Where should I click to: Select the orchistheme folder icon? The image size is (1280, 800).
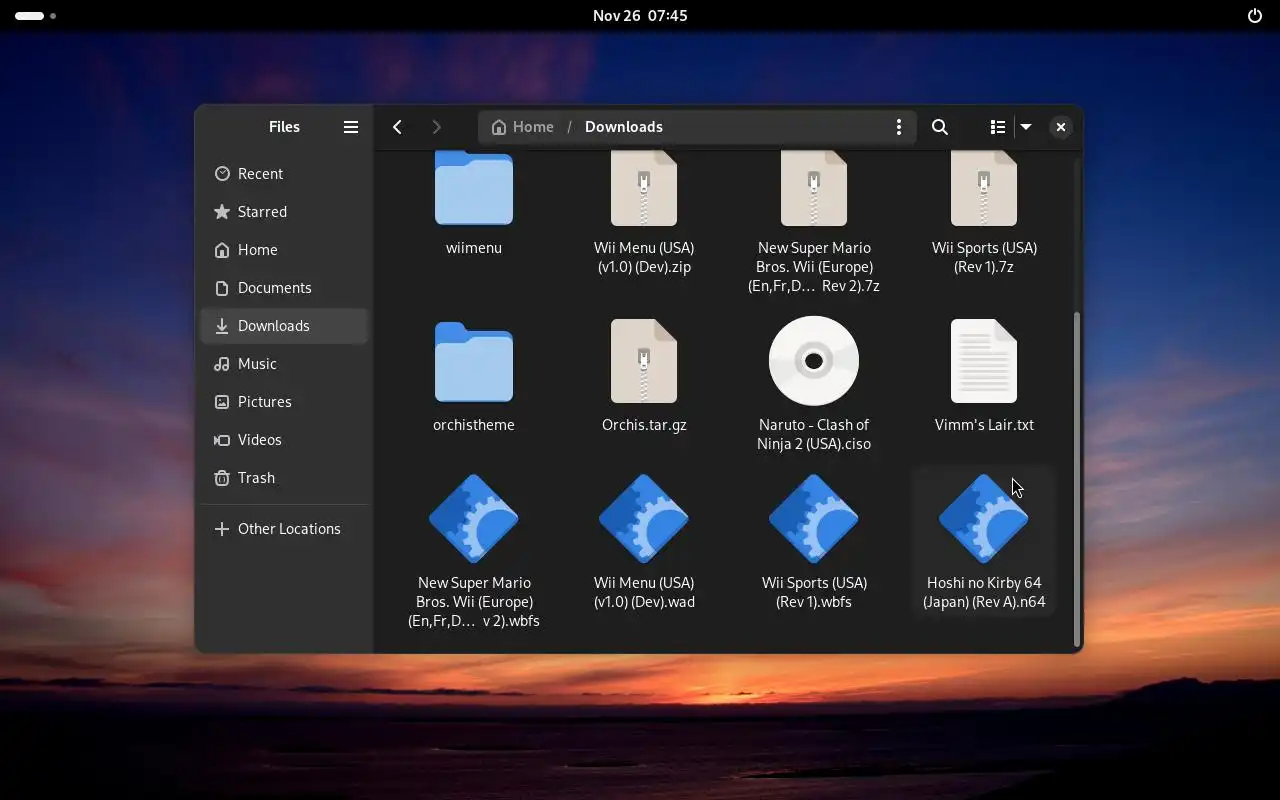tap(474, 361)
